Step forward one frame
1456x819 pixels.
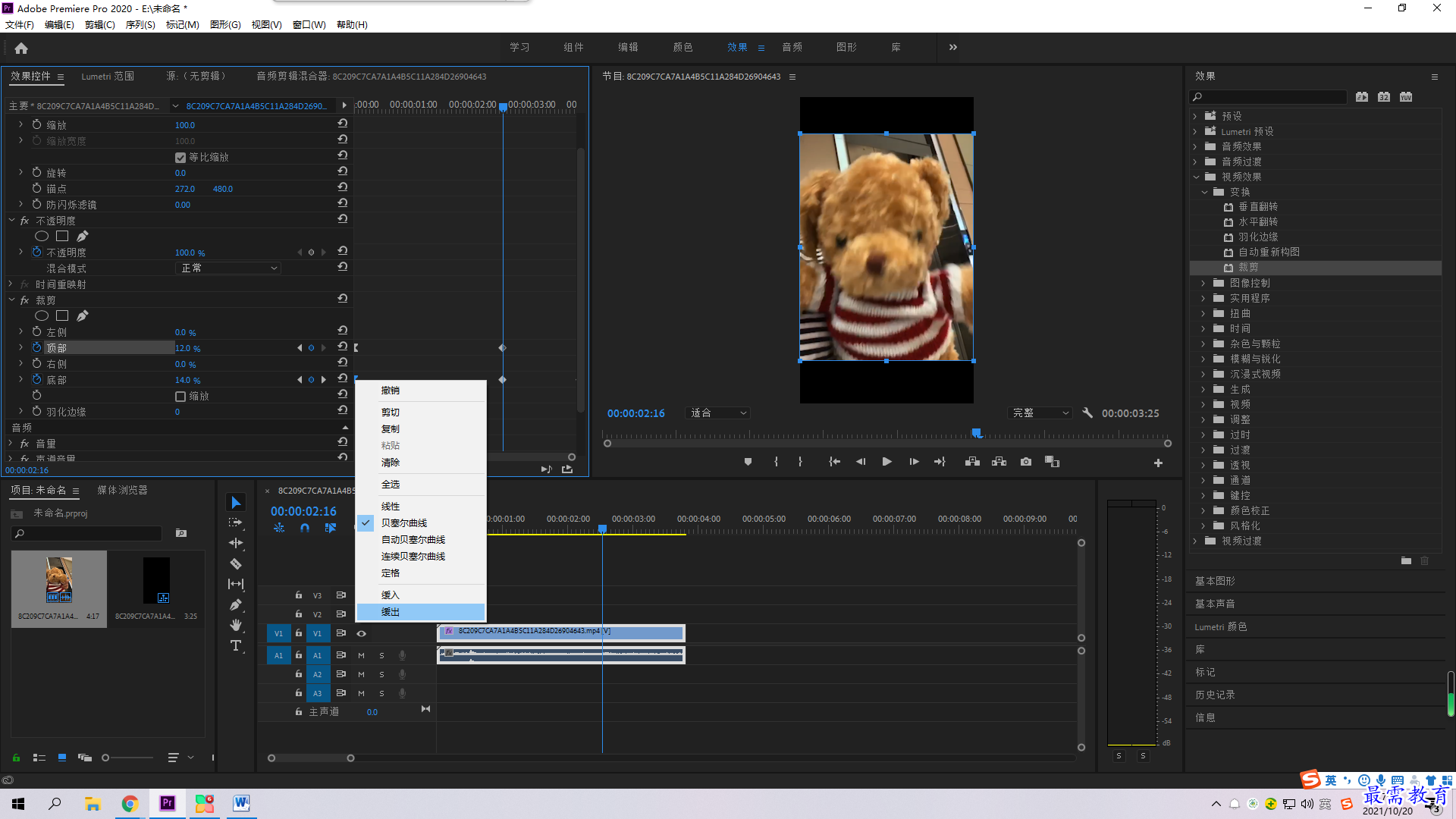pos(914,462)
